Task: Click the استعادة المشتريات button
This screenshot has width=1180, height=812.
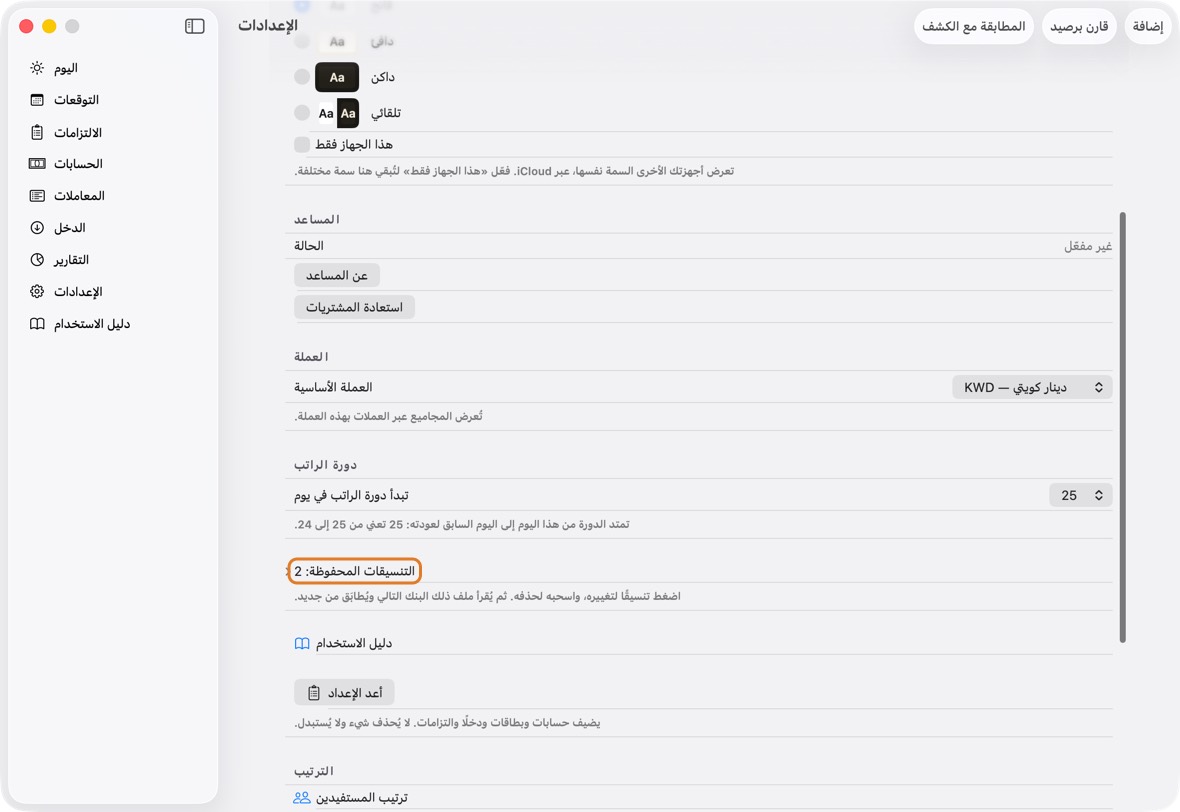Action: pos(354,307)
